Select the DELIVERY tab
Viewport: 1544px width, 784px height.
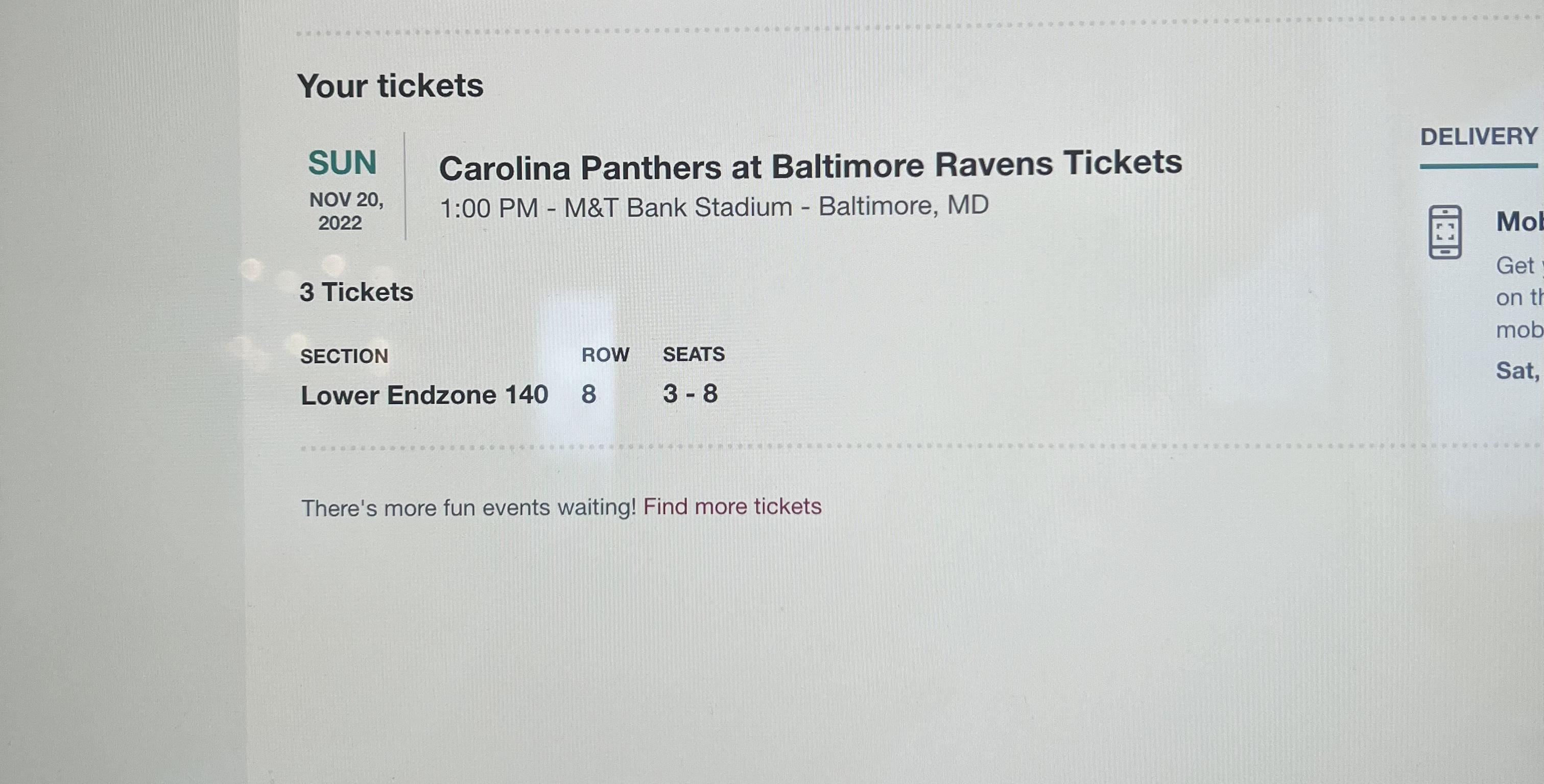click(x=1479, y=137)
